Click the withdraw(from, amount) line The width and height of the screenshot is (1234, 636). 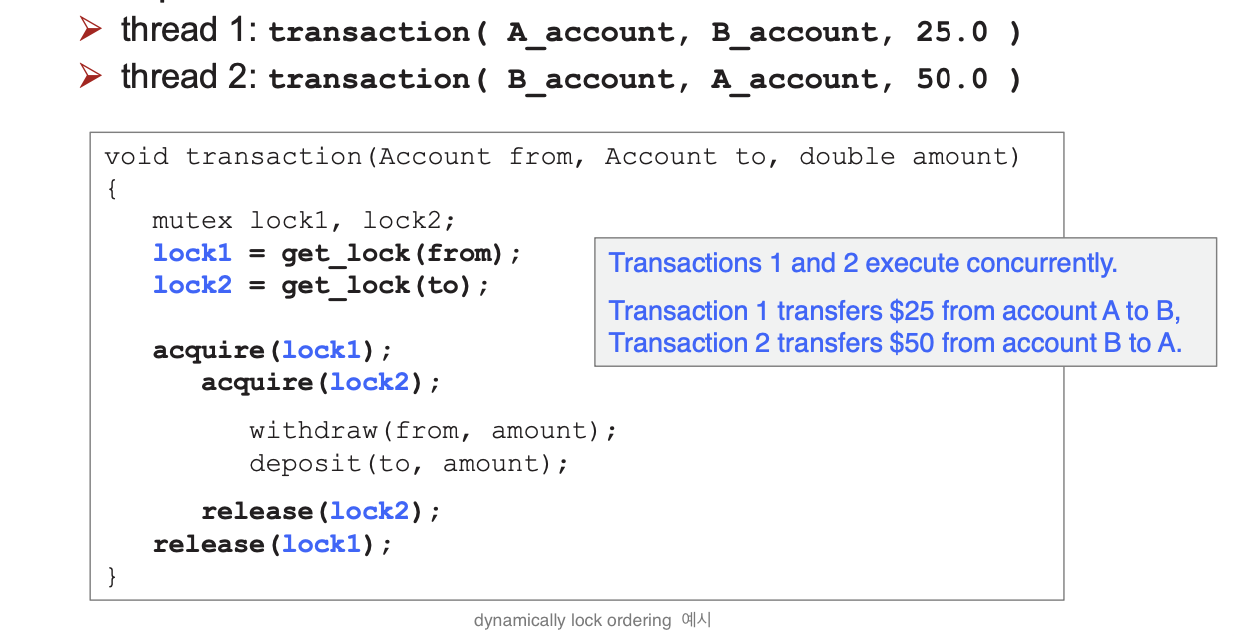(434, 431)
